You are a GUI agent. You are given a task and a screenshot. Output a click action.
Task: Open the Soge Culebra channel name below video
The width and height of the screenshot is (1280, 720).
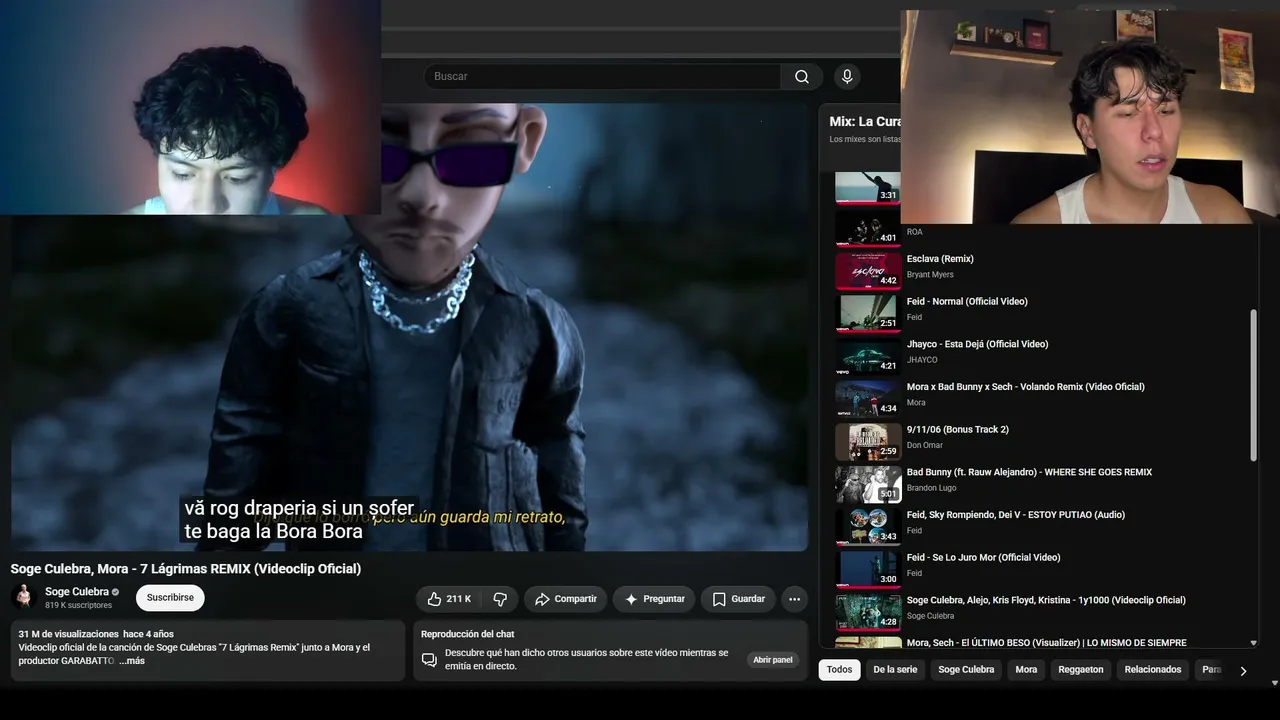(77, 592)
